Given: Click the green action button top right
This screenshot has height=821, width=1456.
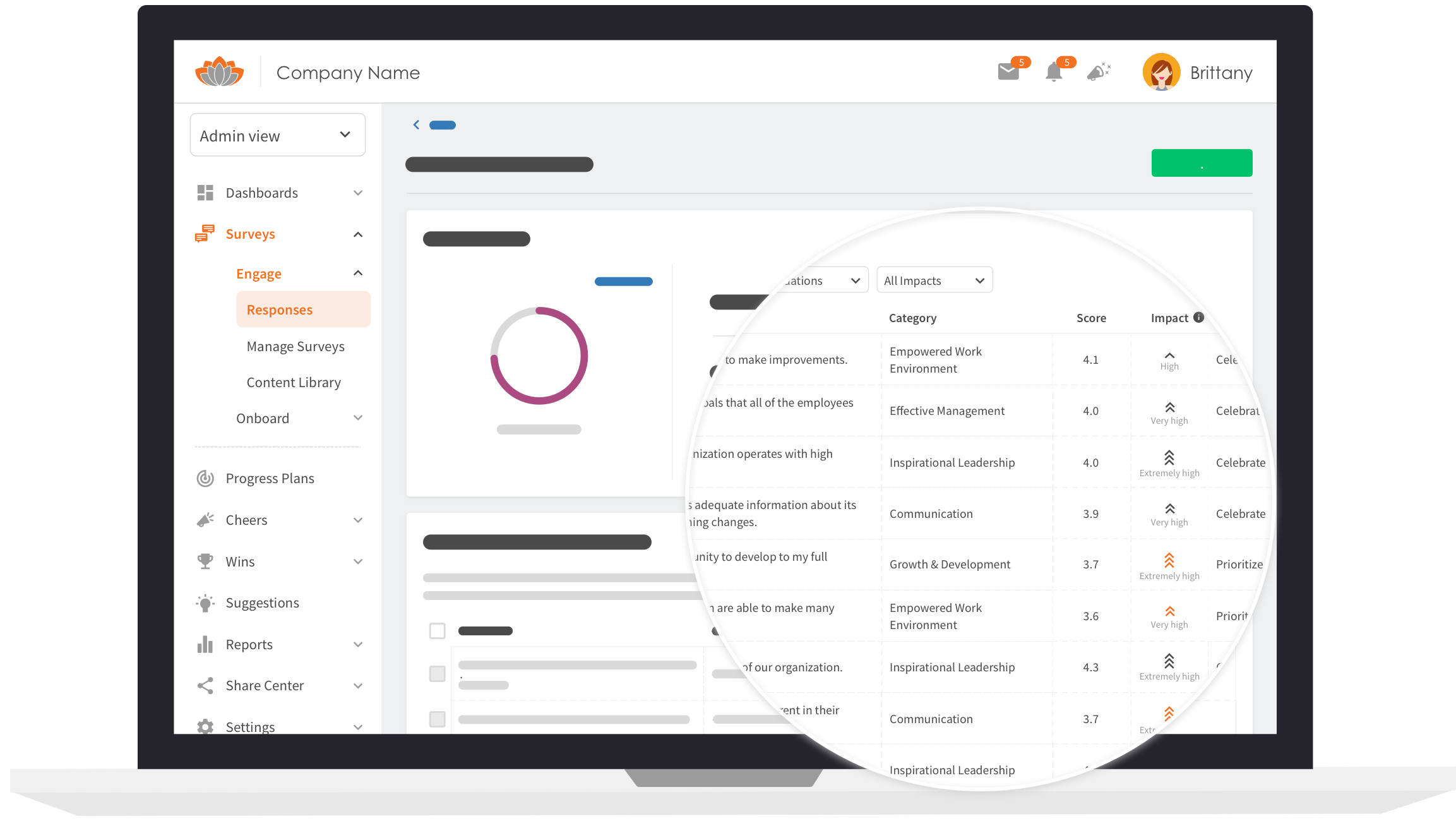Looking at the screenshot, I should pos(1202,163).
